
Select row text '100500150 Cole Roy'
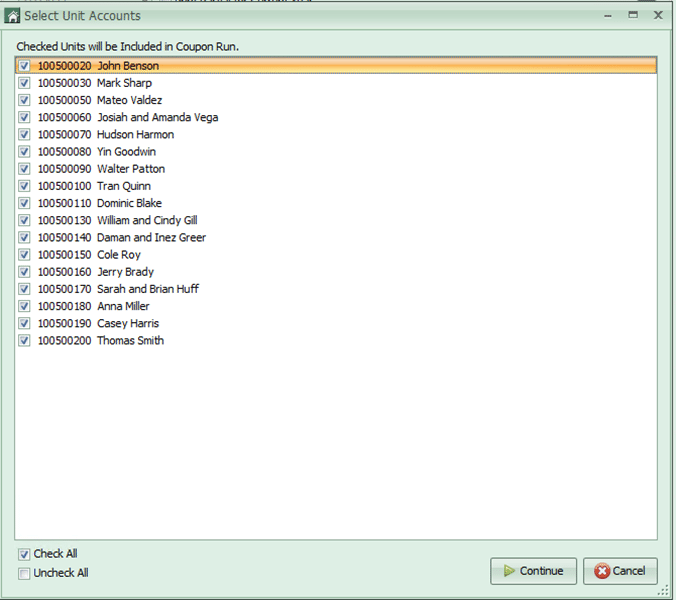pyautogui.click(x=89, y=255)
